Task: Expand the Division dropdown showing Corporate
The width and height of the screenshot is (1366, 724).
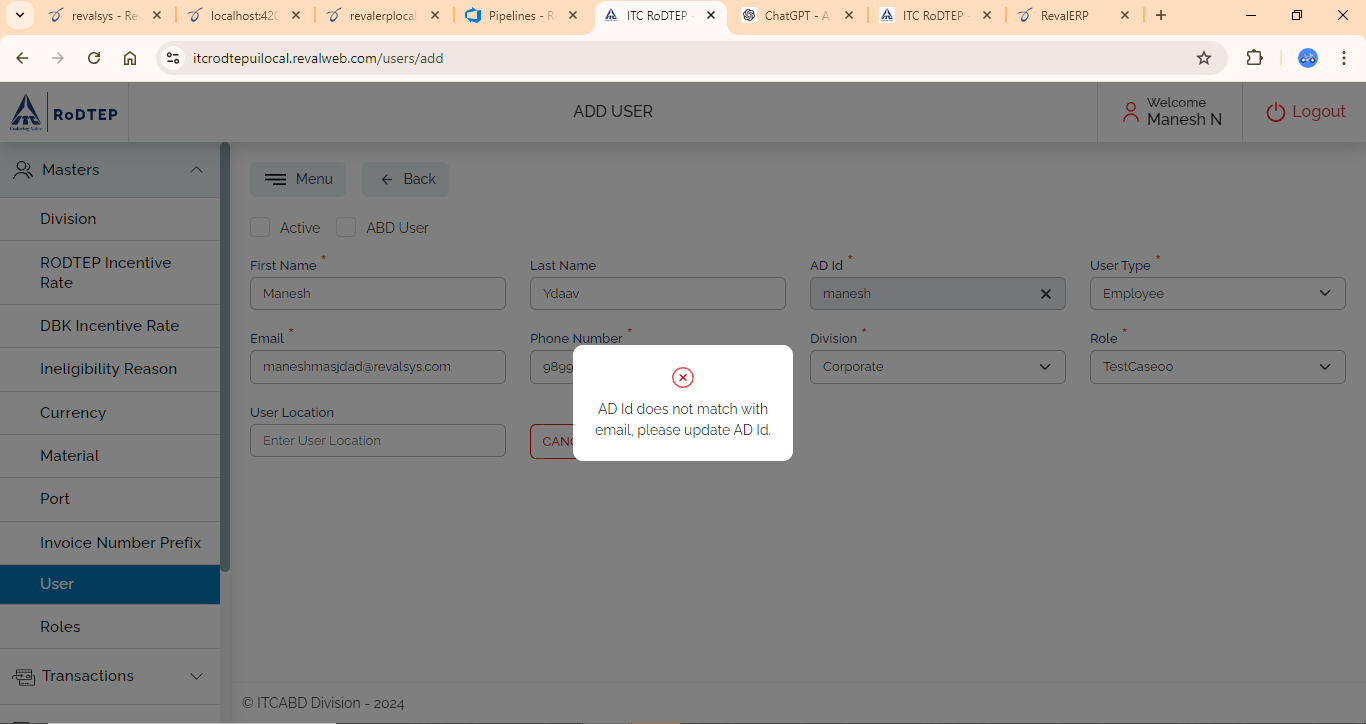Action: coord(937,367)
